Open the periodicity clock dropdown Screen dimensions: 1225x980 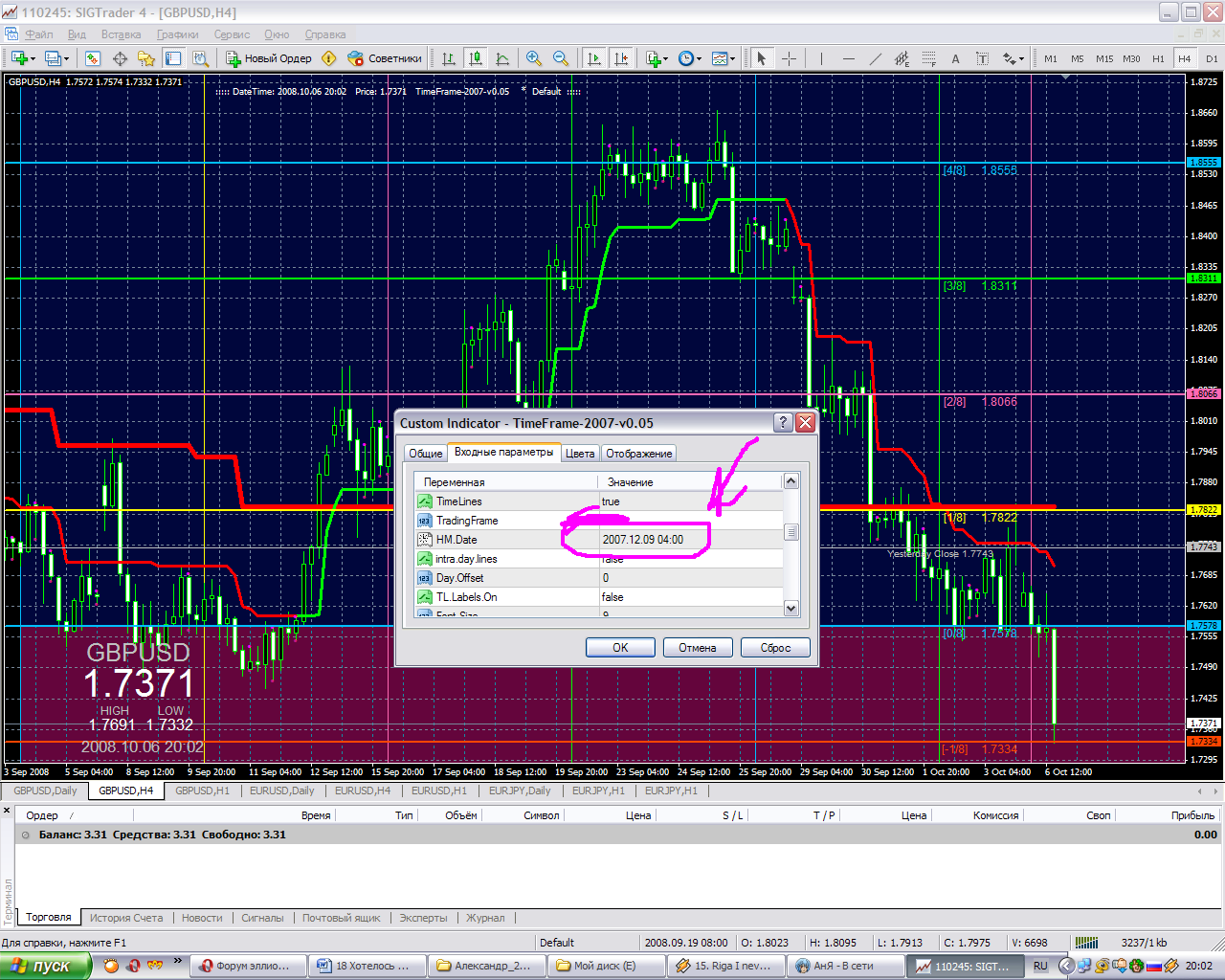(689, 58)
